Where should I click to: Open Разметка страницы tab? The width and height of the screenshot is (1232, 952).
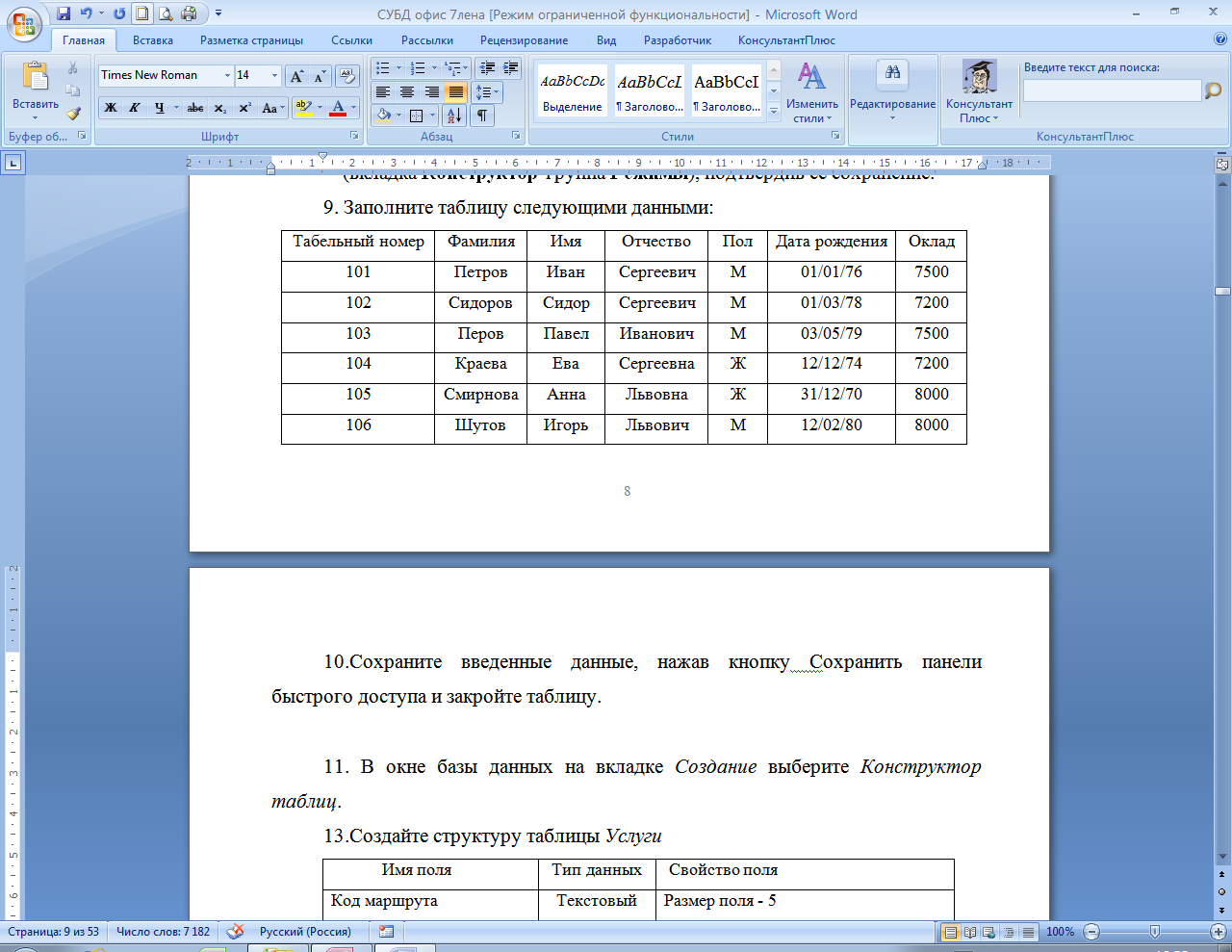pyautogui.click(x=251, y=40)
